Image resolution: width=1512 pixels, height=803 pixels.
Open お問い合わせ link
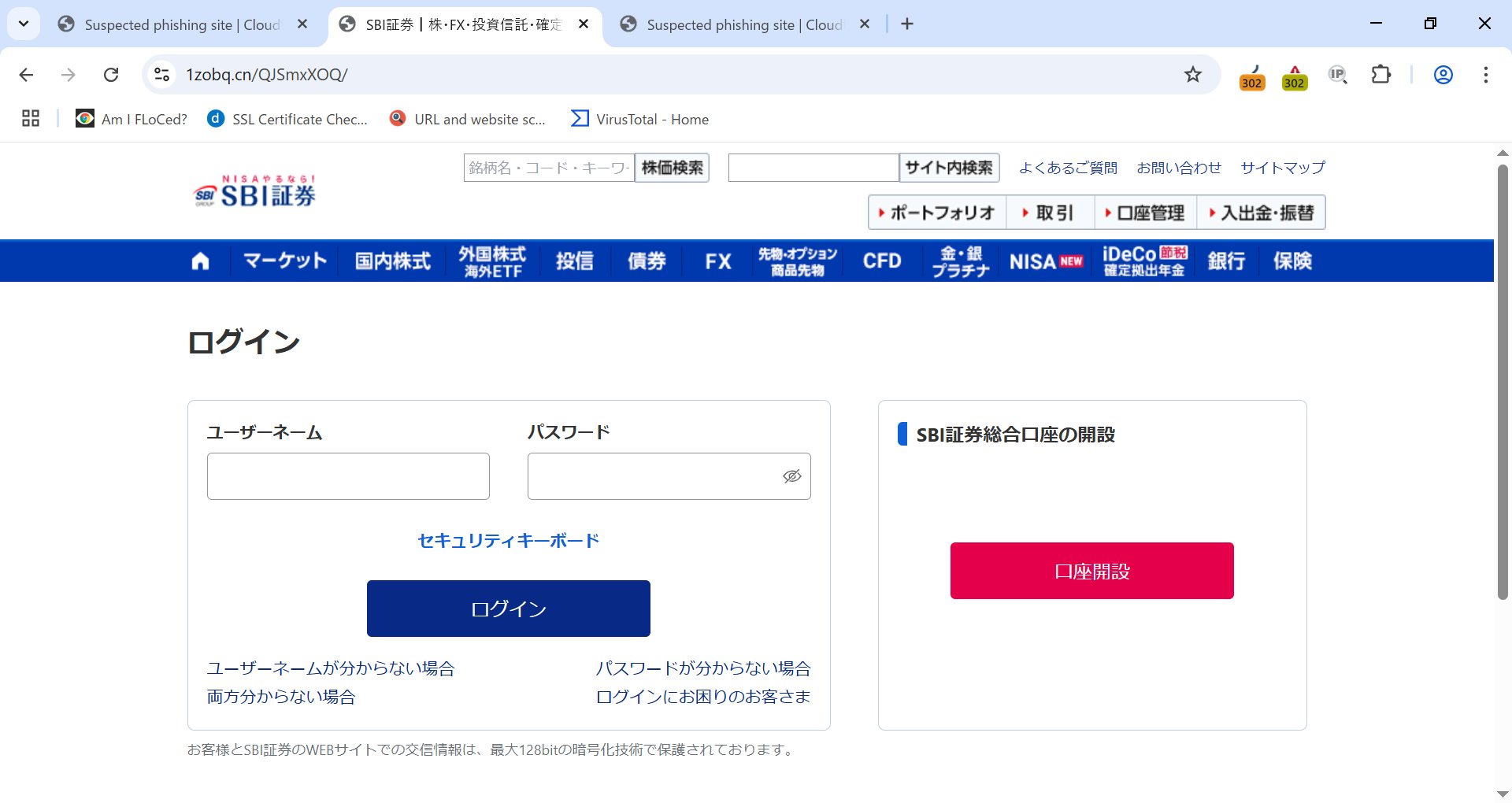(x=1179, y=168)
